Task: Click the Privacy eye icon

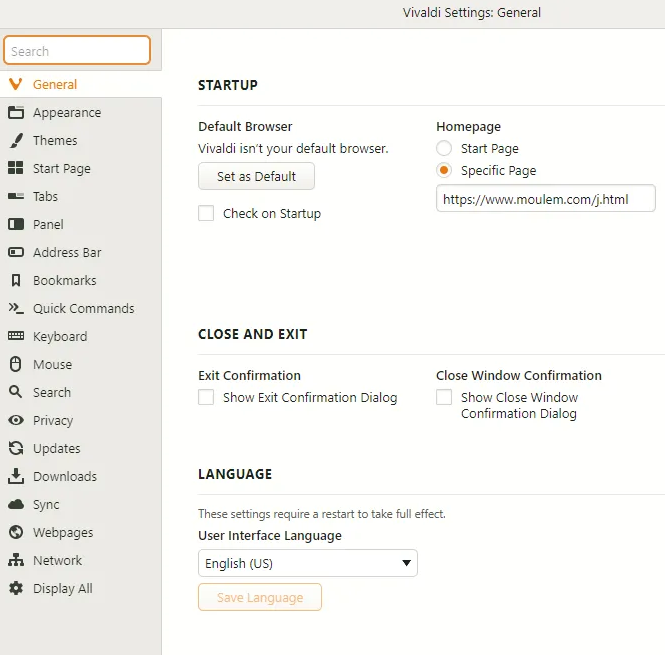Action: coord(16,421)
